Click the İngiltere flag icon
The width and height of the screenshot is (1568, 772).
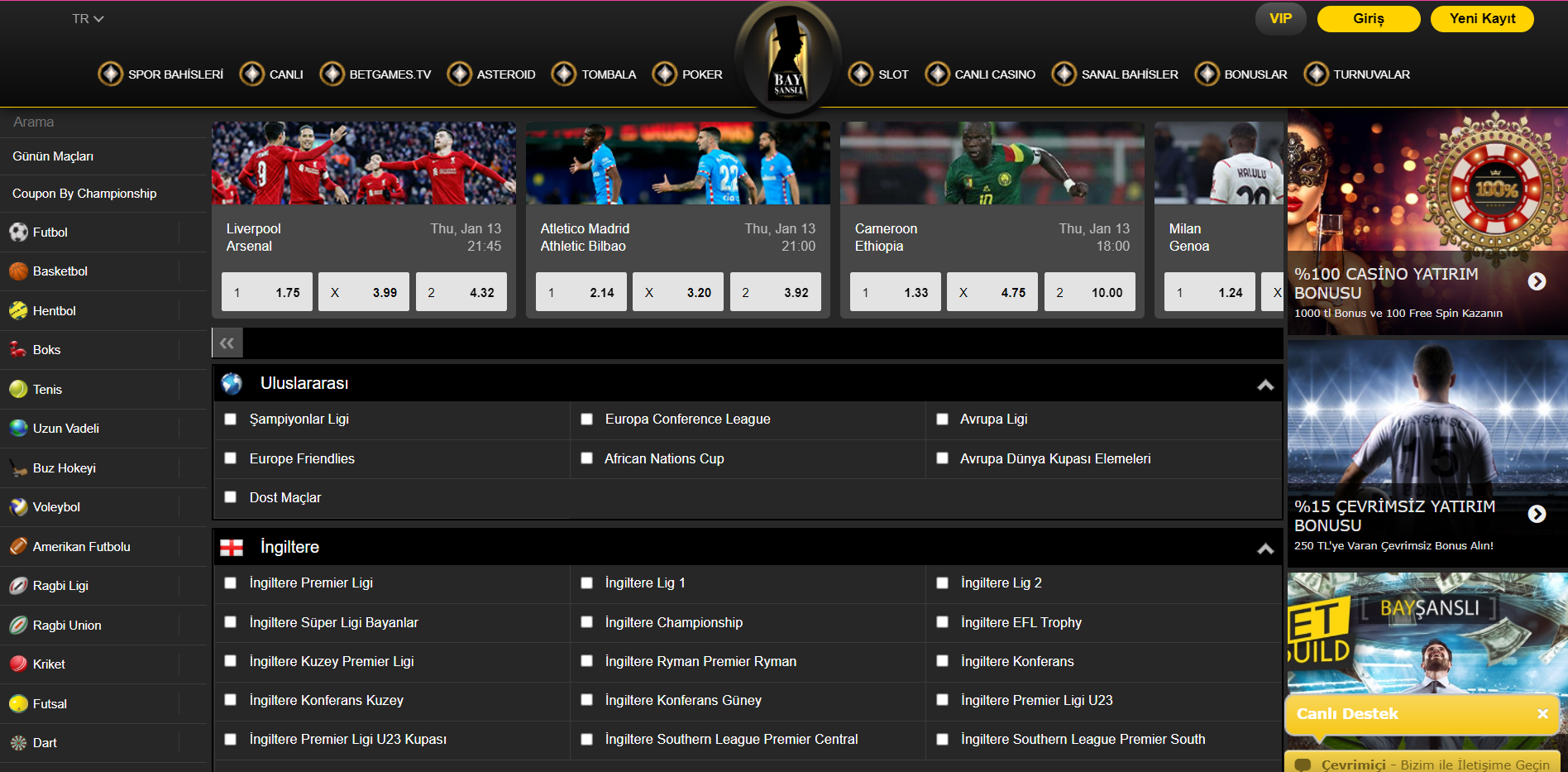(x=232, y=547)
